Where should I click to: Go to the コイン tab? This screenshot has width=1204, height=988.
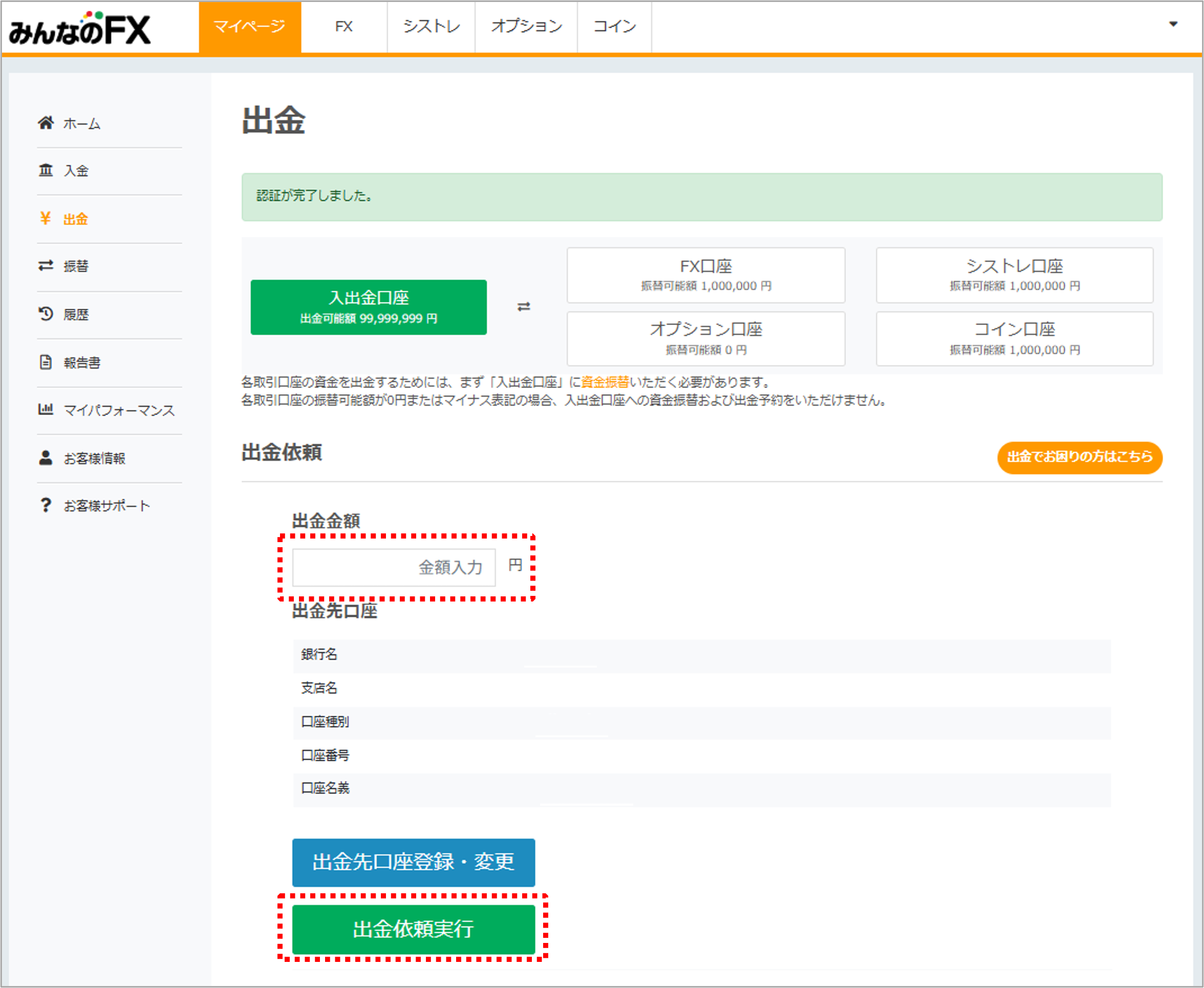pos(614,27)
